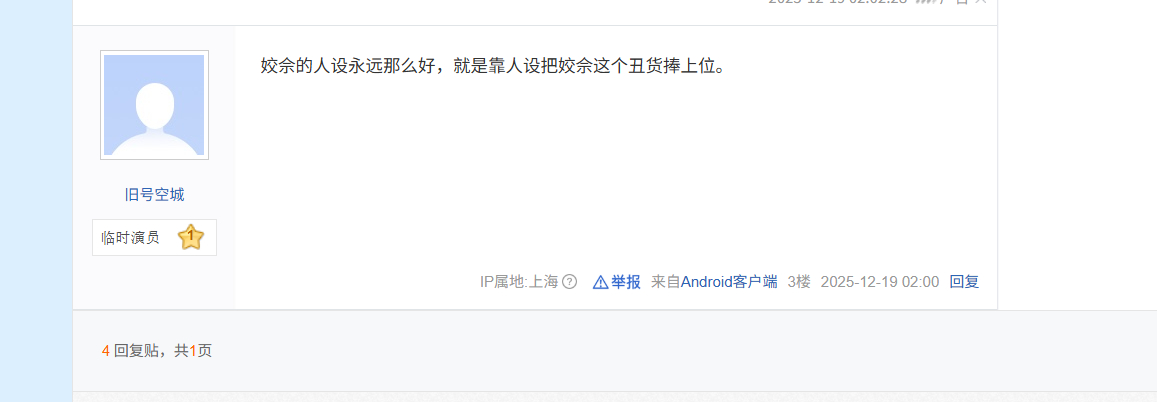This screenshot has height=402, width=1157.
Task: Click the 2025-12-19 02:00 post timestamp
Action: pos(880,282)
